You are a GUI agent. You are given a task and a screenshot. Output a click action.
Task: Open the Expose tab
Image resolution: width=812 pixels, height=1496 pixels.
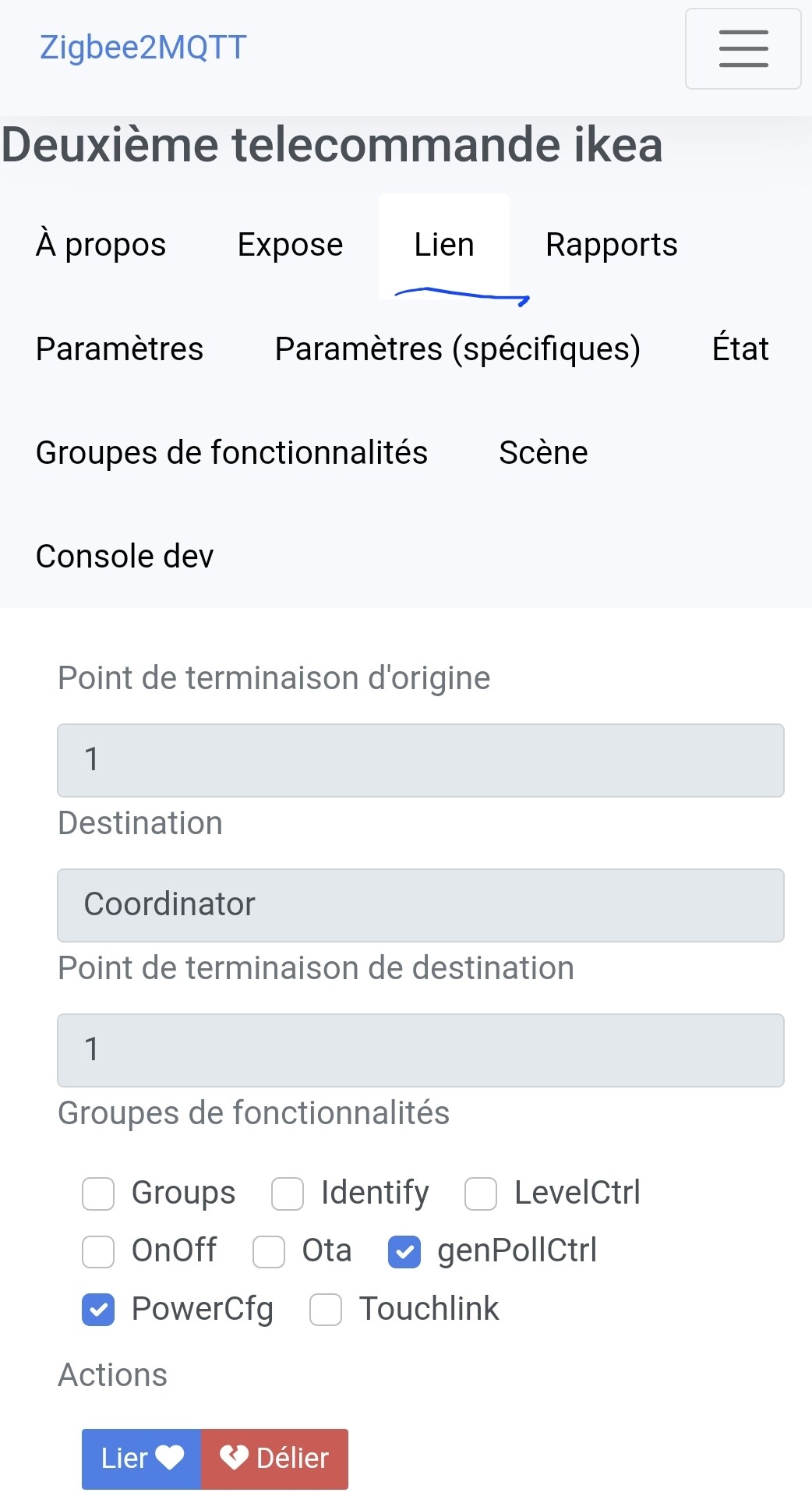tap(290, 245)
